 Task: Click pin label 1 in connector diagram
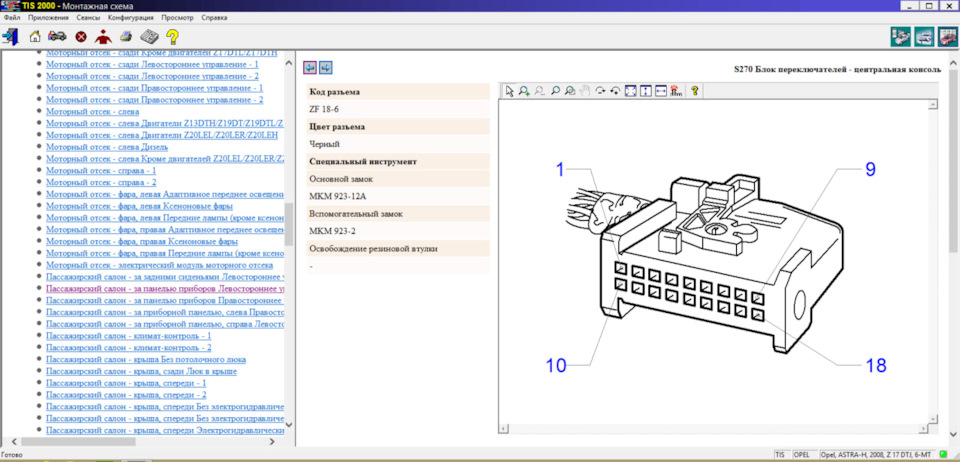[x=560, y=170]
